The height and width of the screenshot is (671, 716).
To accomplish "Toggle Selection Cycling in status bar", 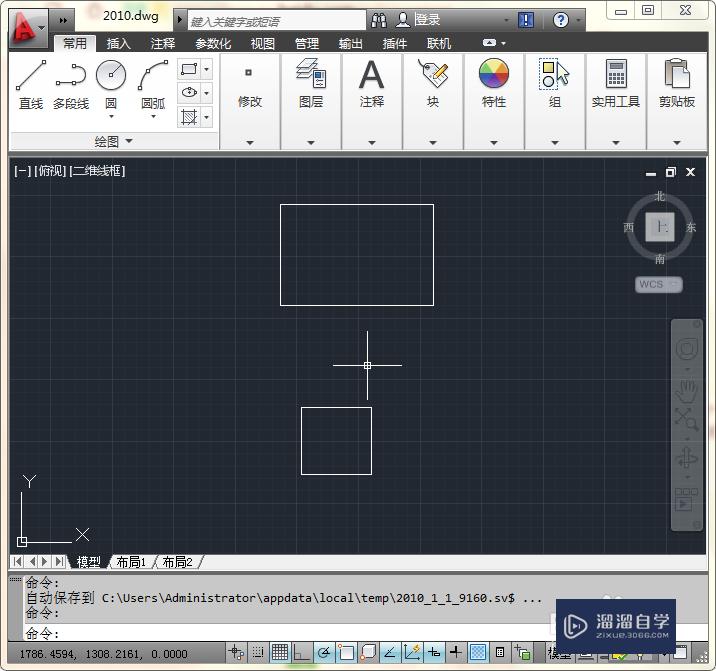I will point(521,652).
